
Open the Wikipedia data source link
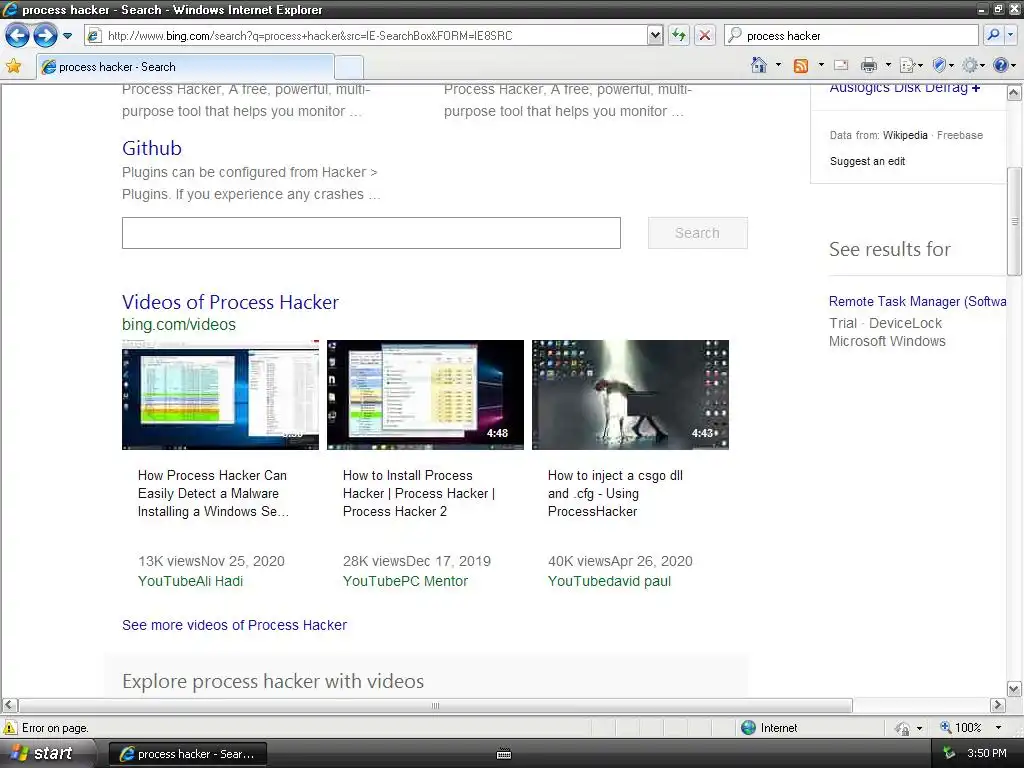(905, 135)
